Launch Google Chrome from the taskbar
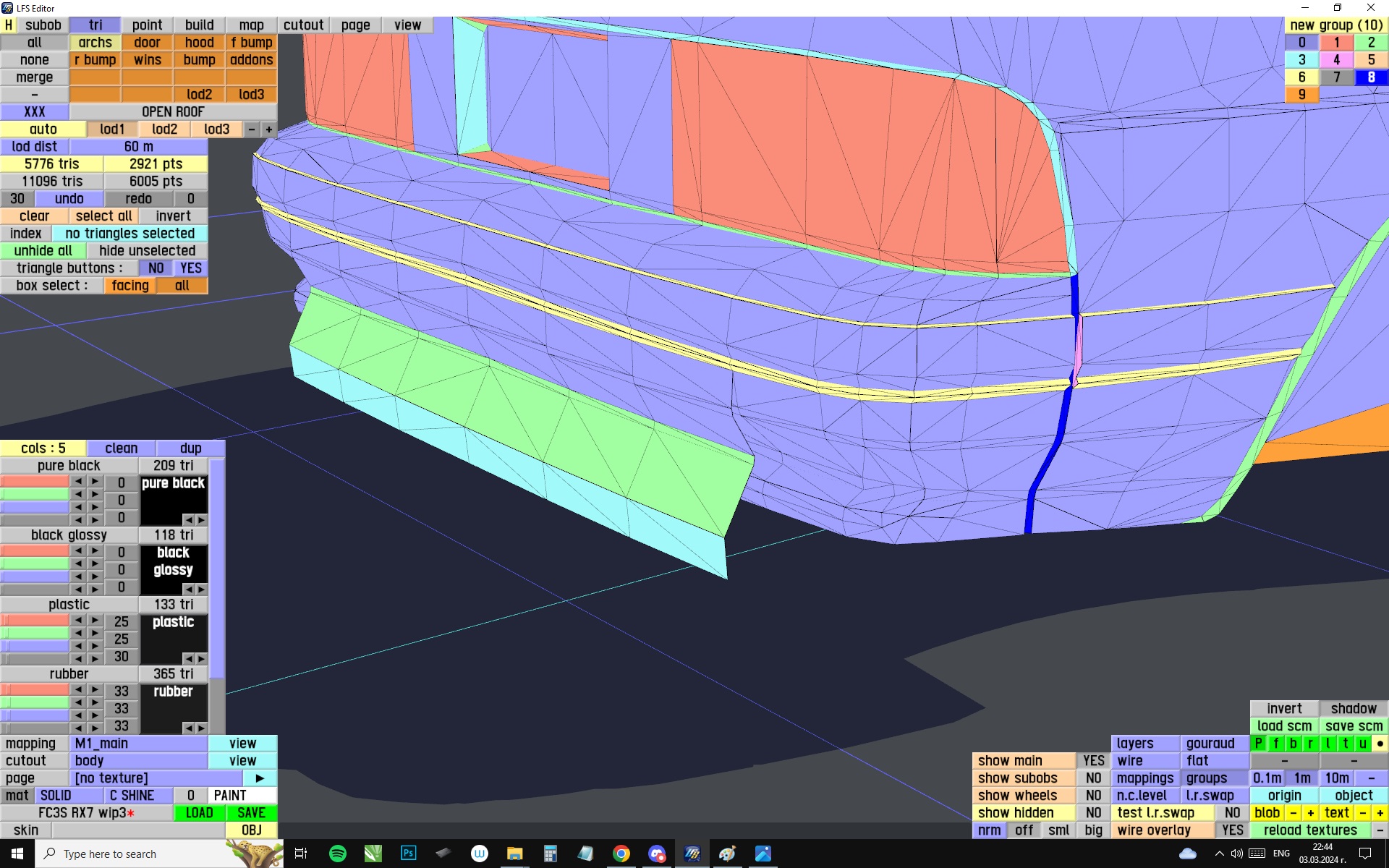Viewport: 1389px width, 868px height. coord(621,854)
